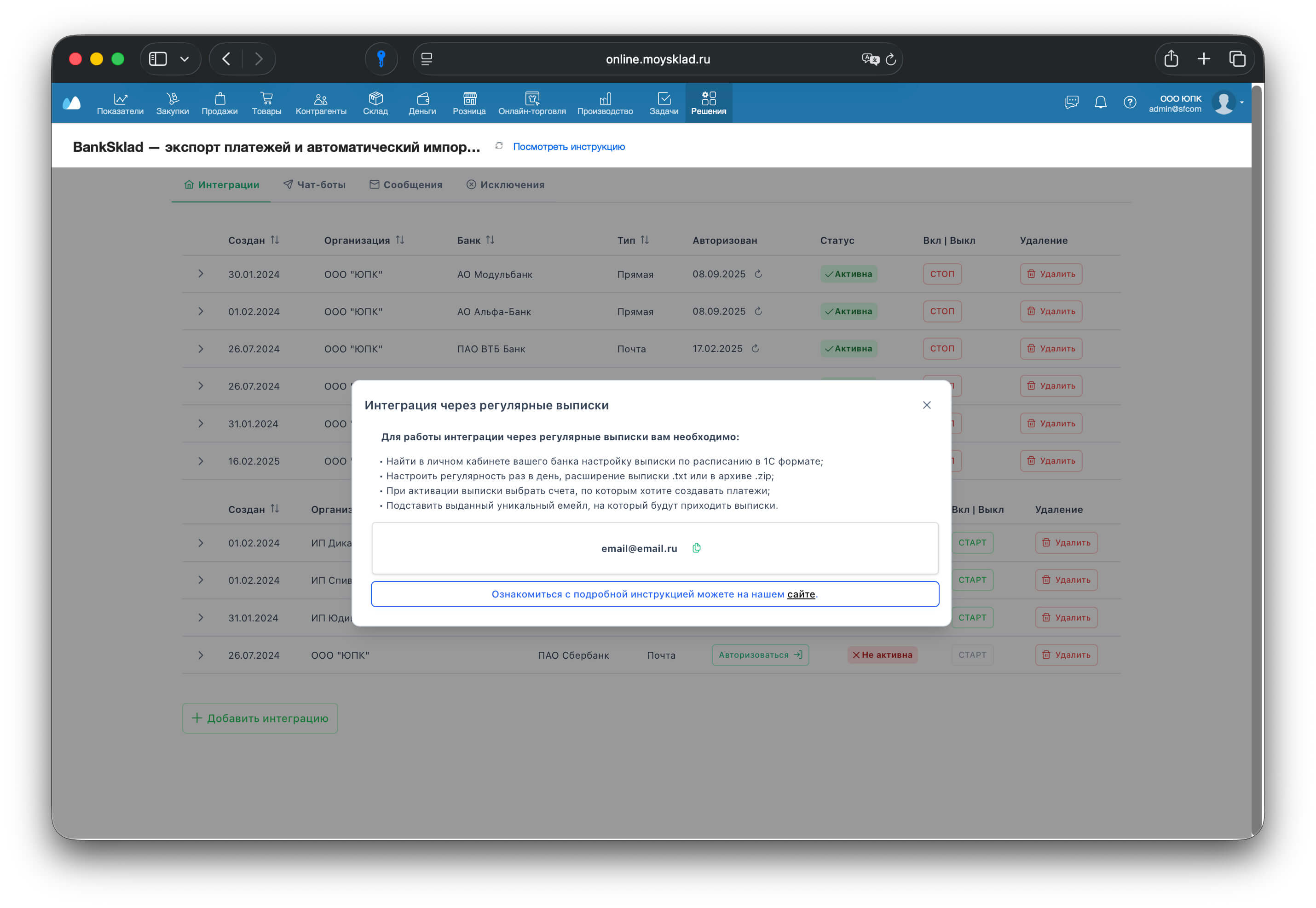Refresh authorization for ПАО ВТБ Банк
This screenshot has width=1316, height=908.
[x=756, y=348]
